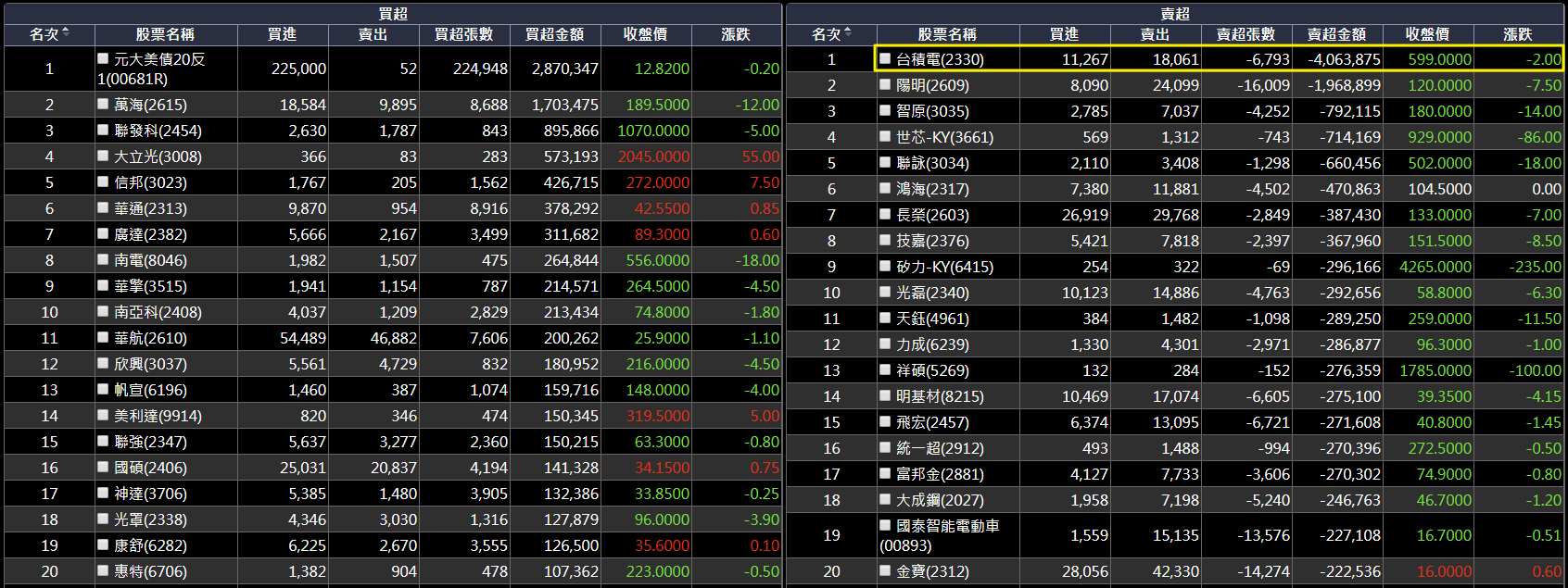Image resolution: width=1568 pixels, height=588 pixels.
Task: Select closing price 2045.0000 cell
Action: (646, 156)
